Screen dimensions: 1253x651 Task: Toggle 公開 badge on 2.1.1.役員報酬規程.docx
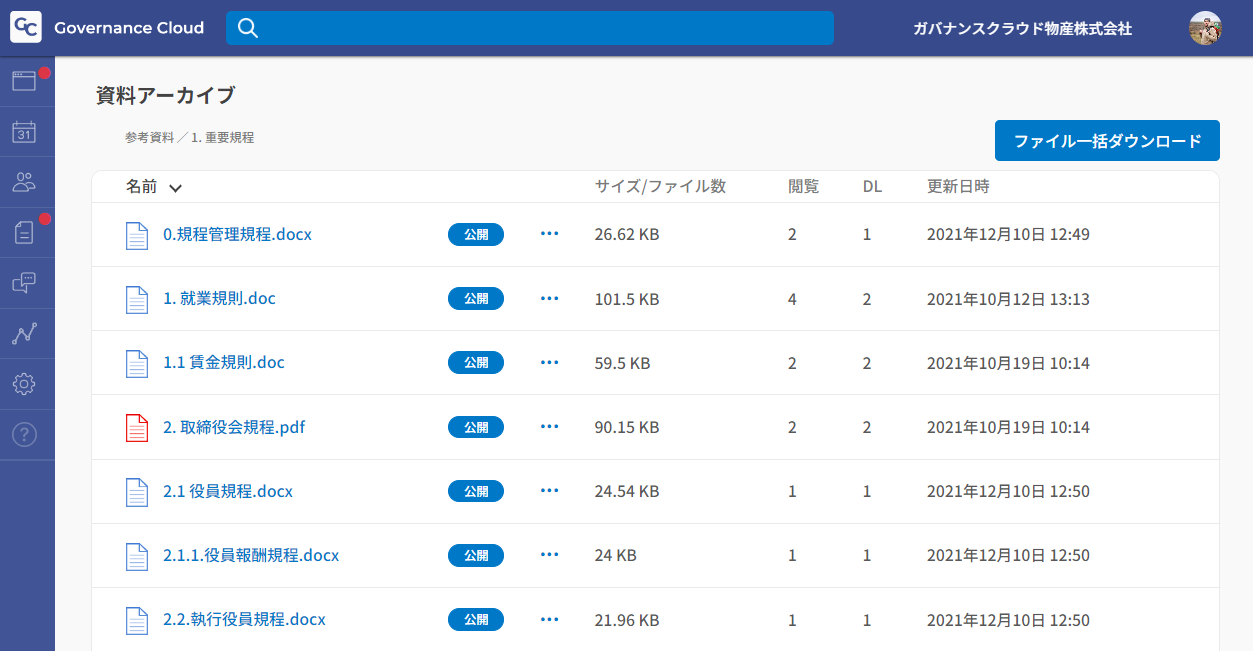476,554
